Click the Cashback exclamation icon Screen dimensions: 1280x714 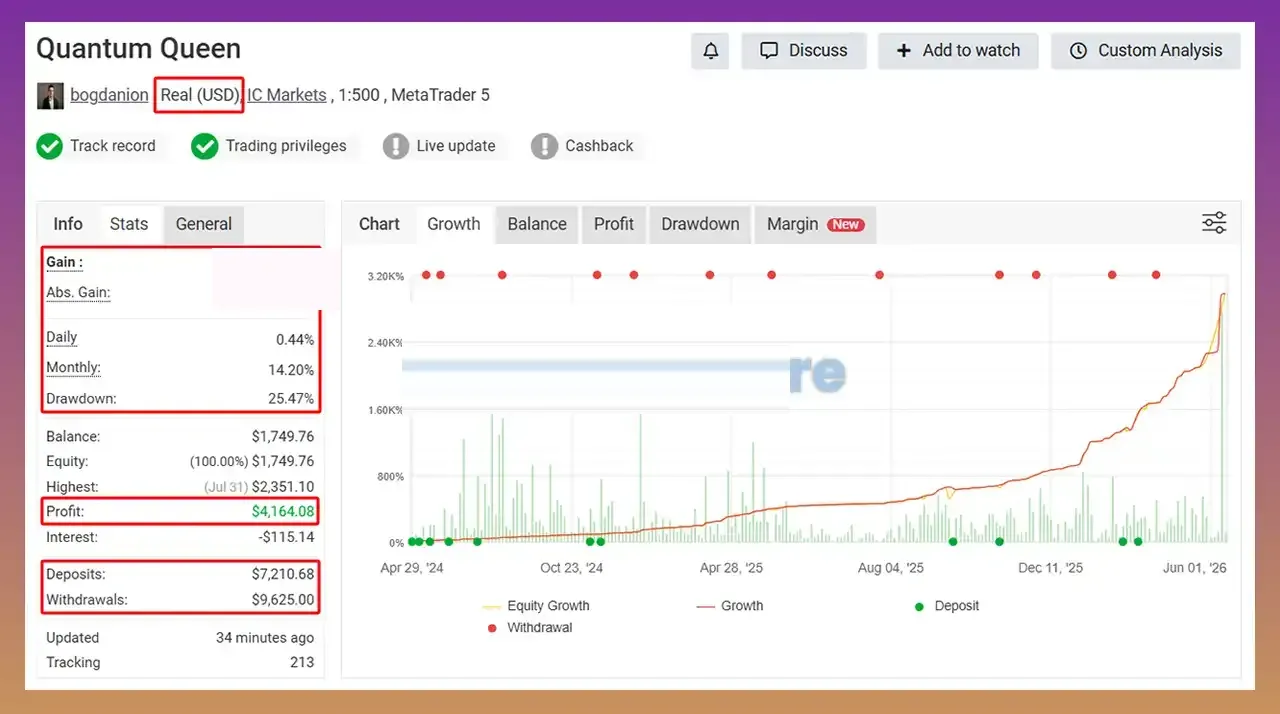544,146
